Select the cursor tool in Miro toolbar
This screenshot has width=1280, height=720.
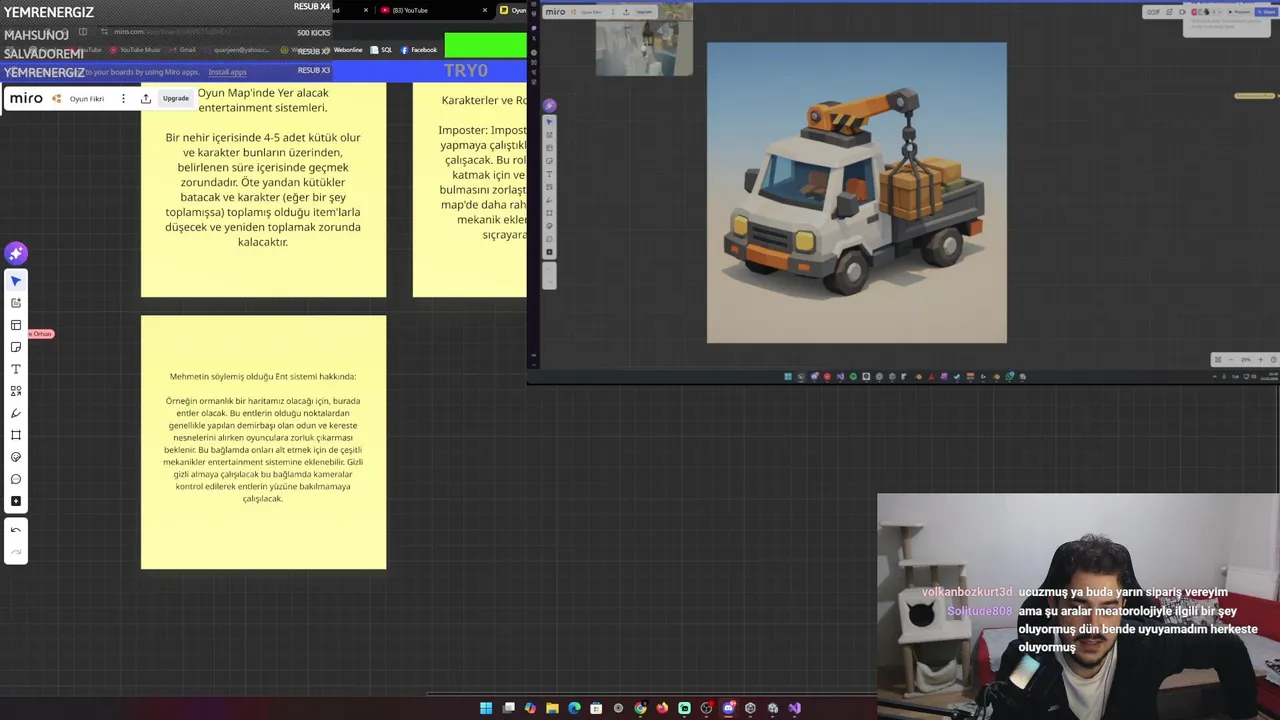tap(15, 281)
